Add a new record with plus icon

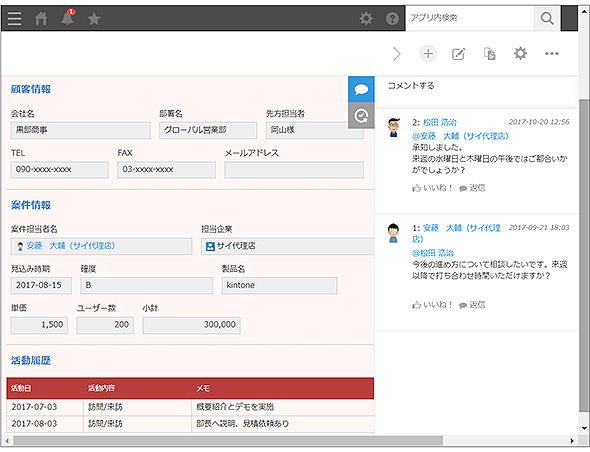tap(428, 54)
